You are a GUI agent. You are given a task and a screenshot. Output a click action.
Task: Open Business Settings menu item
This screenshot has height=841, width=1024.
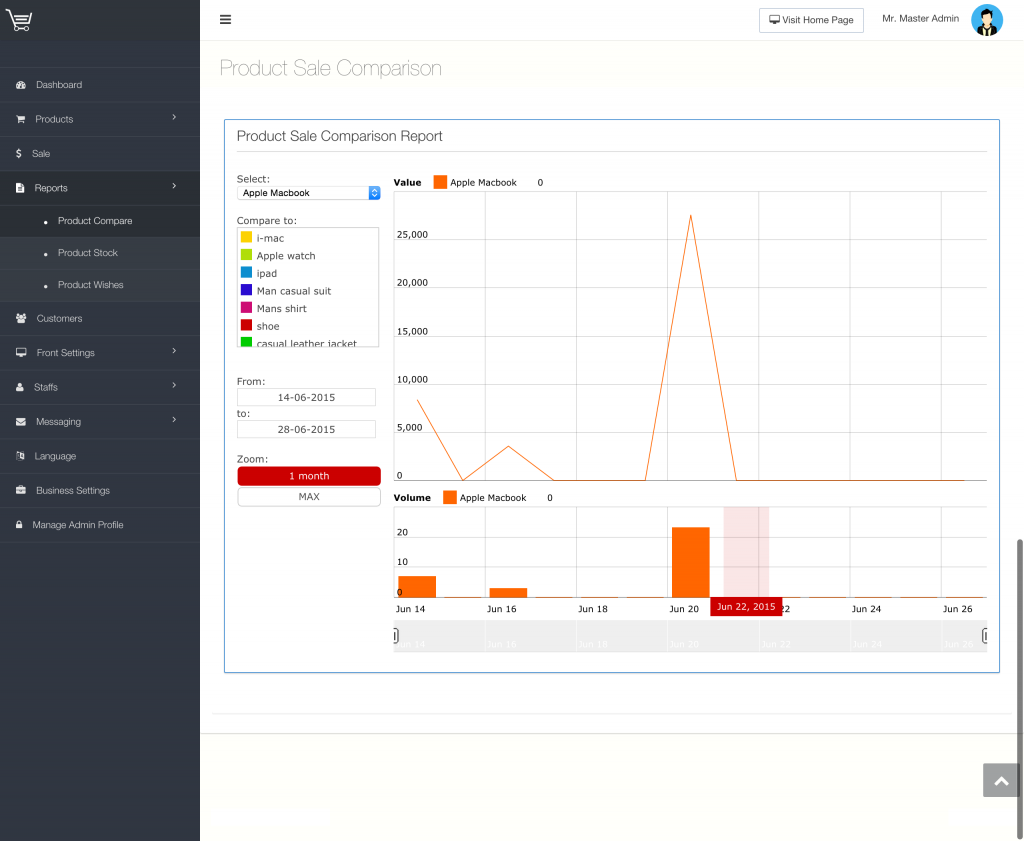click(100, 490)
